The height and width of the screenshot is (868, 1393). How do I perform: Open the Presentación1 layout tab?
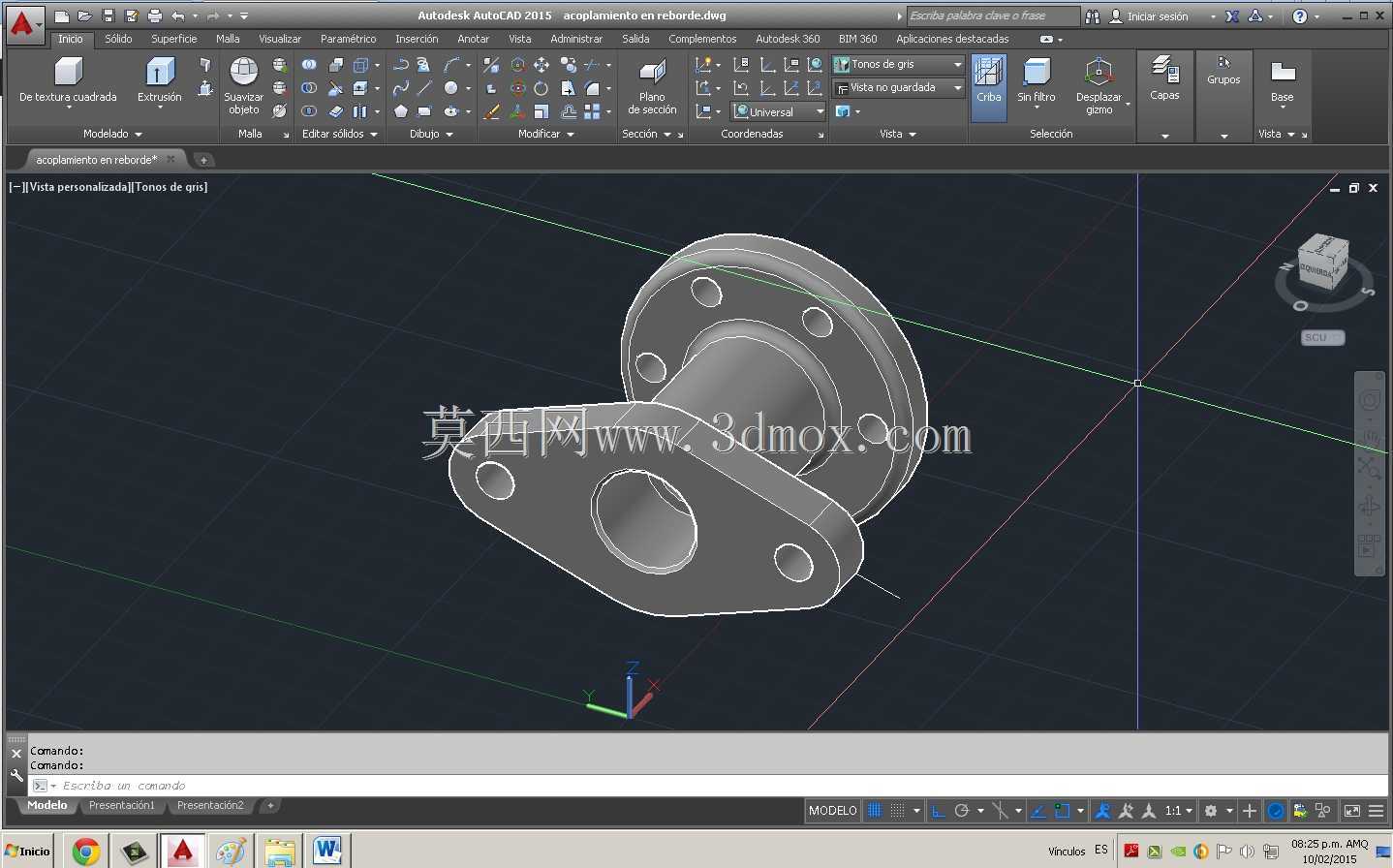(122, 805)
